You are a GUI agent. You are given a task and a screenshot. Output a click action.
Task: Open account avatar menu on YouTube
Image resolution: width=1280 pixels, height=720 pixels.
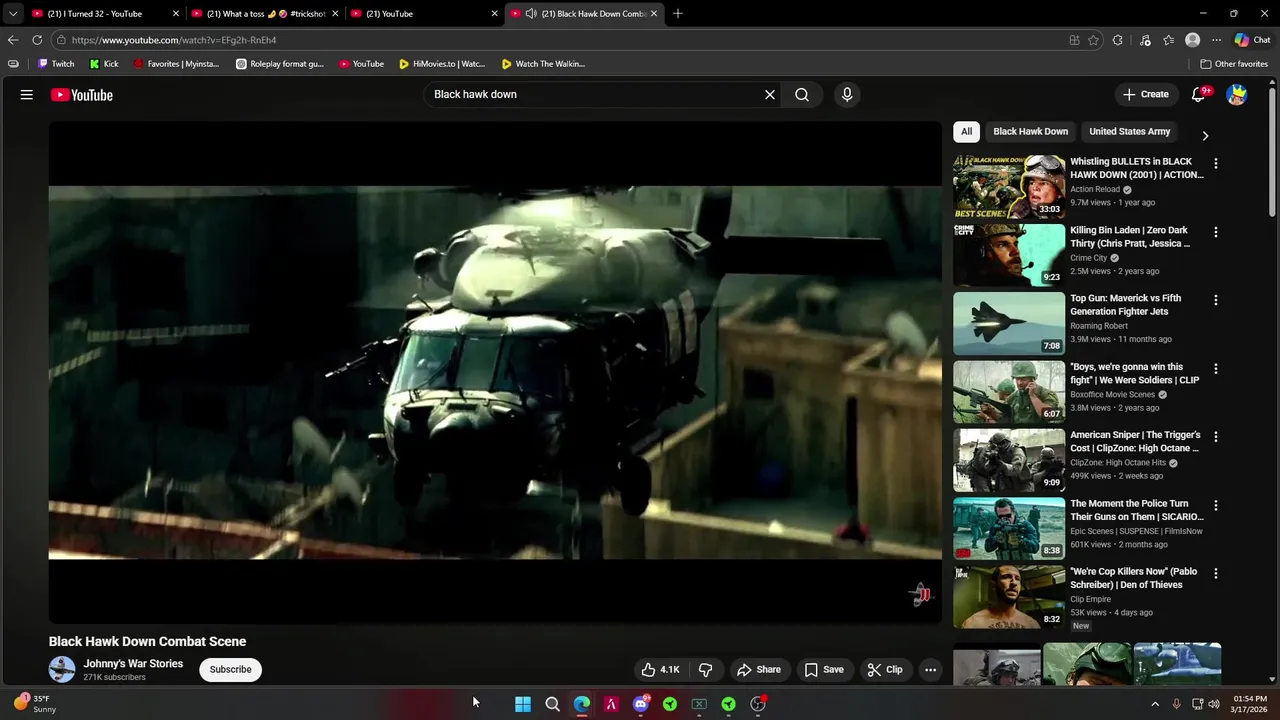click(1237, 95)
